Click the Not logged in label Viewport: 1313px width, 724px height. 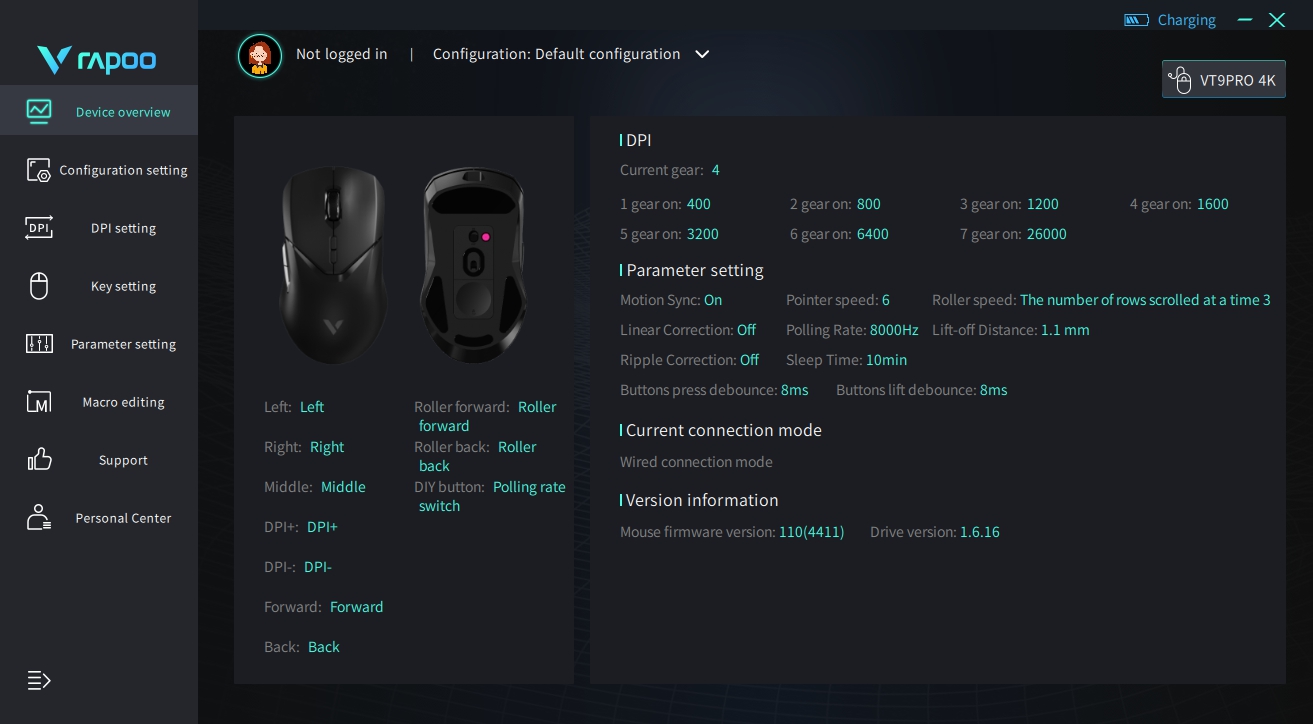(341, 54)
